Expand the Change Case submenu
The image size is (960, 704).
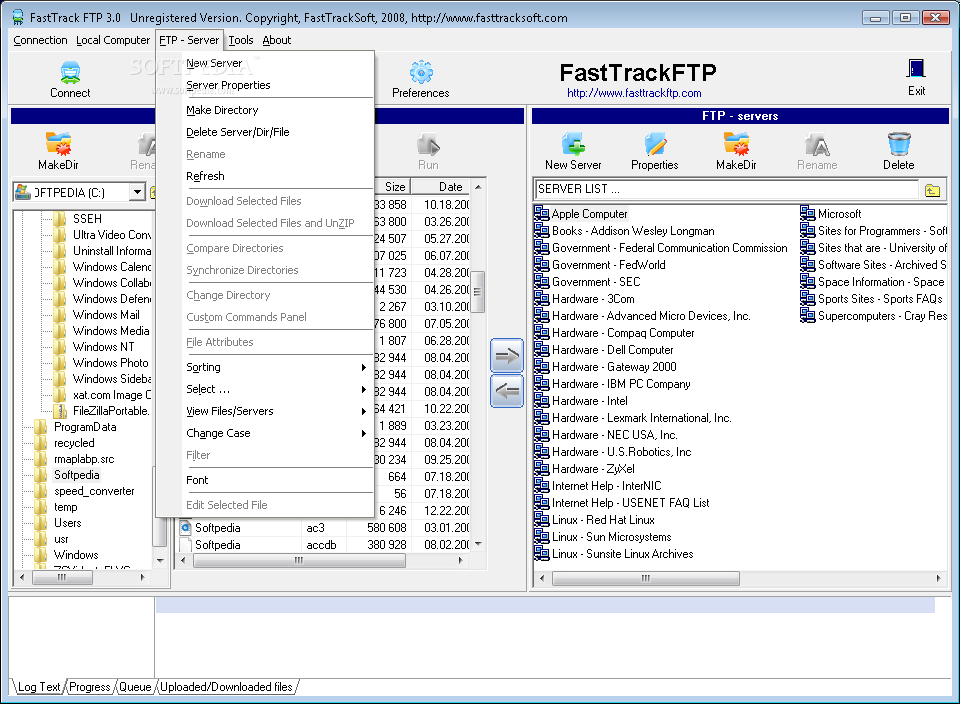pyautogui.click(x=364, y=433)
